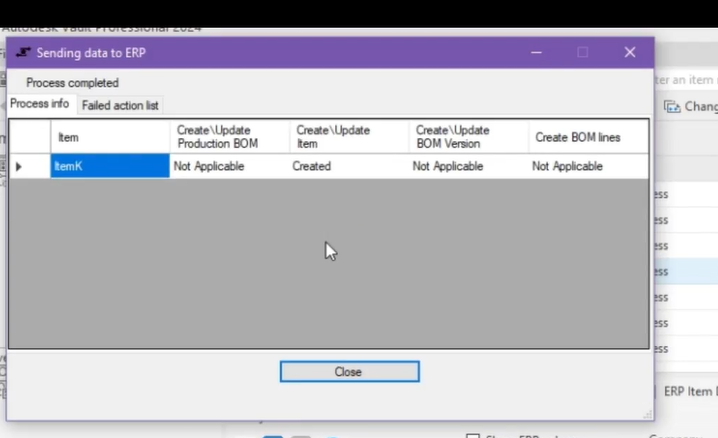718x438 pixels.
Task: Click the Create\Update Item column header
Action: click(x=348, y=137)
